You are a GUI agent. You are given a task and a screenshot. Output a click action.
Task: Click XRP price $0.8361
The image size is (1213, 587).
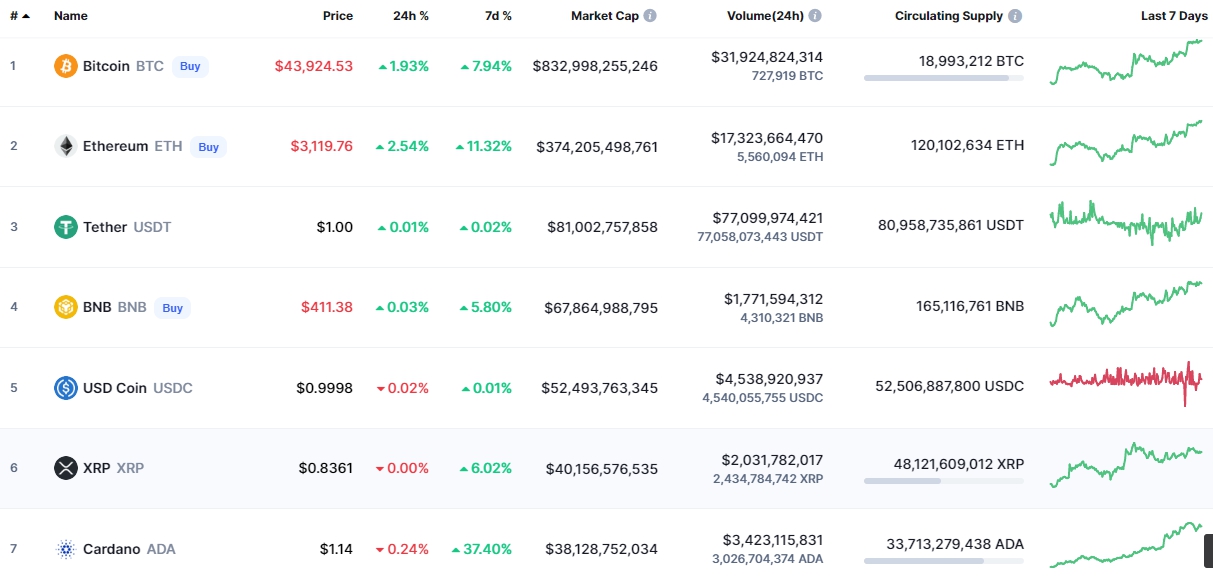click(x=326, y=467)
